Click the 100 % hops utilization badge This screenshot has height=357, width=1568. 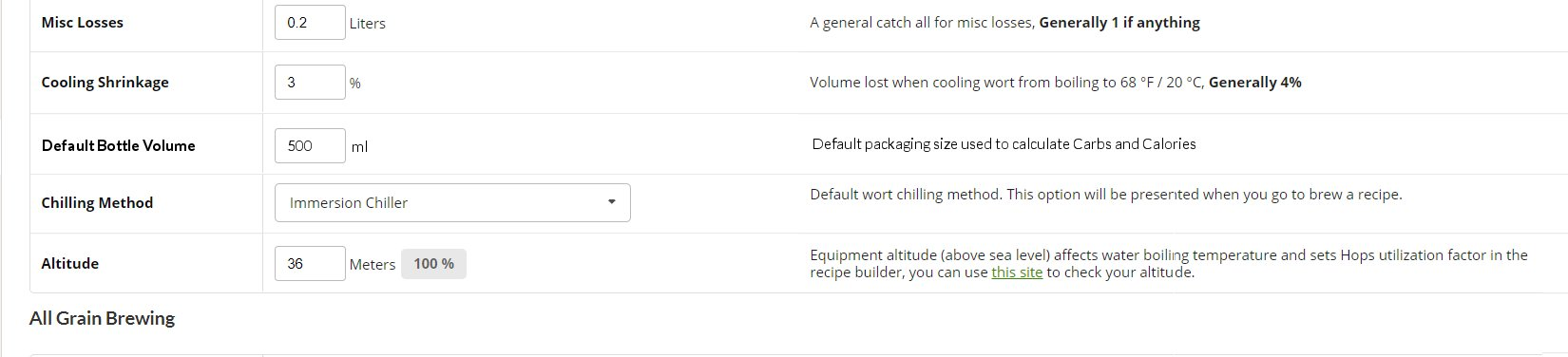(x=433, y=264)
